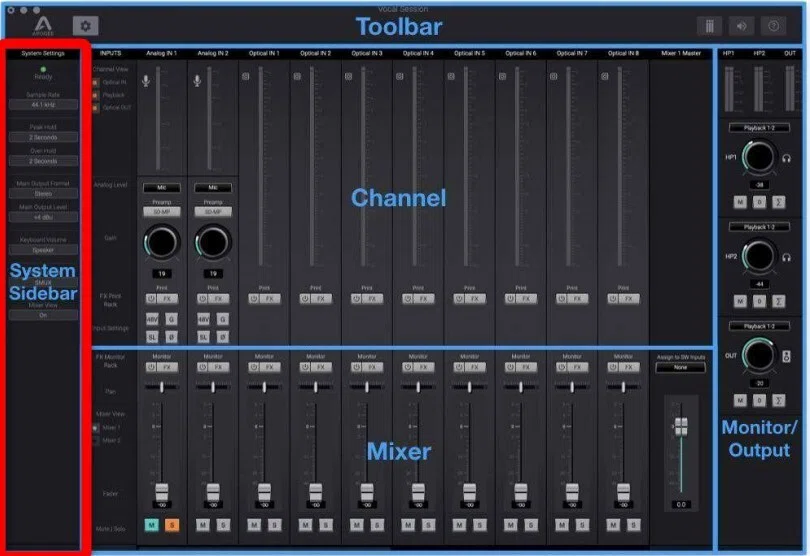
Task: Toggle Analog IN 1 Print FX power icon
Action: coord(151,299)
